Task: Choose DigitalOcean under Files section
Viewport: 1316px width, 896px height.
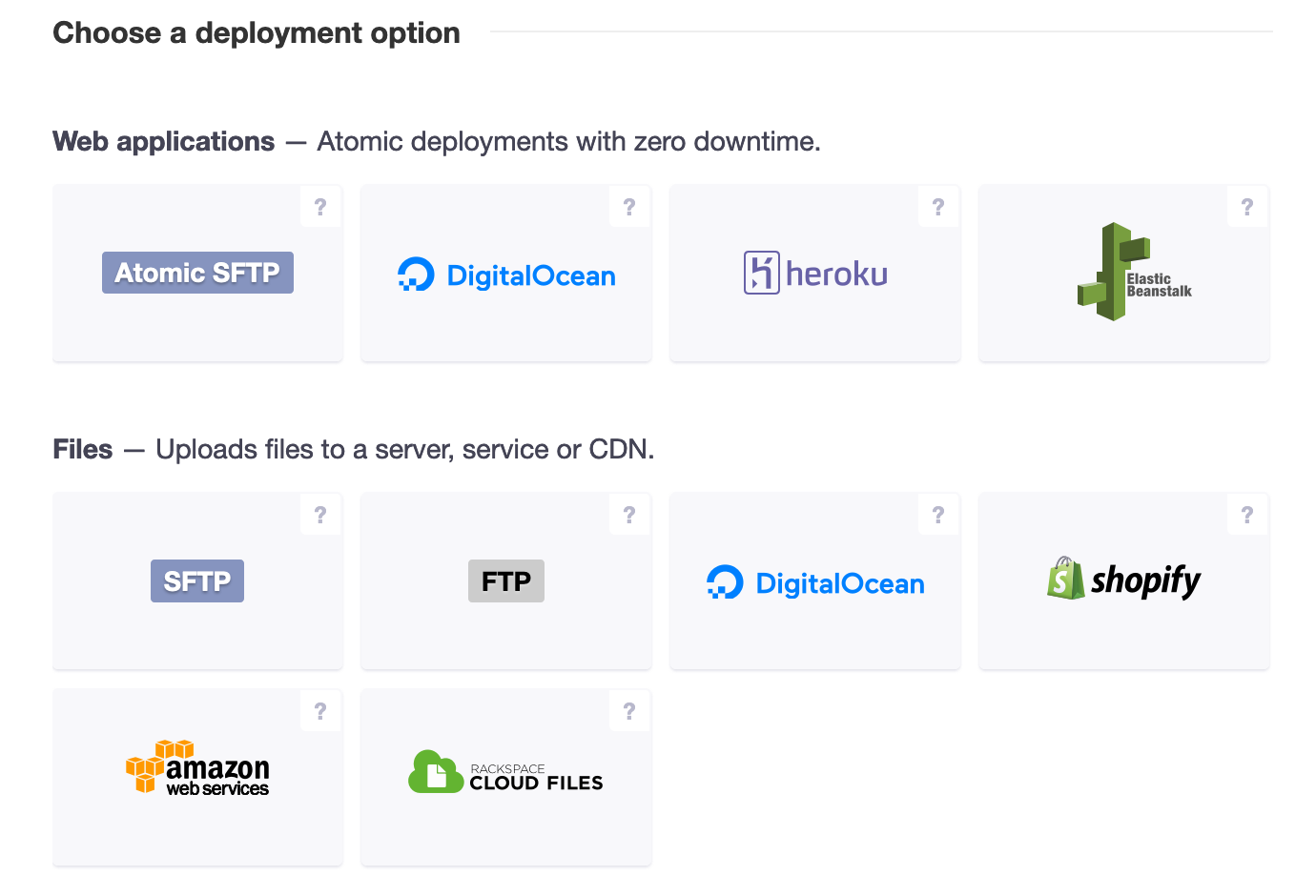Action: coord(815,582)
